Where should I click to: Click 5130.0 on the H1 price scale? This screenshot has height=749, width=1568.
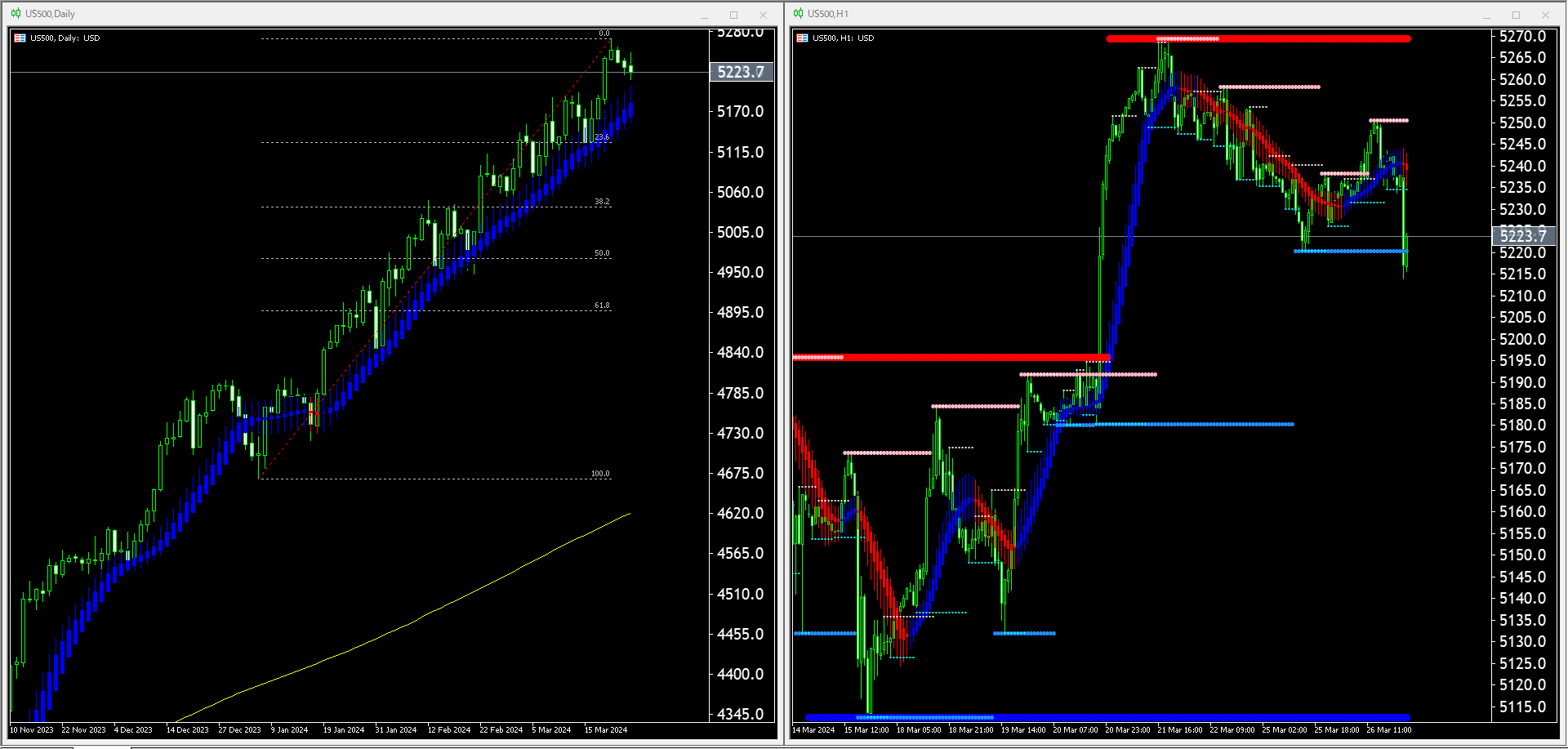click(1523, 641)
